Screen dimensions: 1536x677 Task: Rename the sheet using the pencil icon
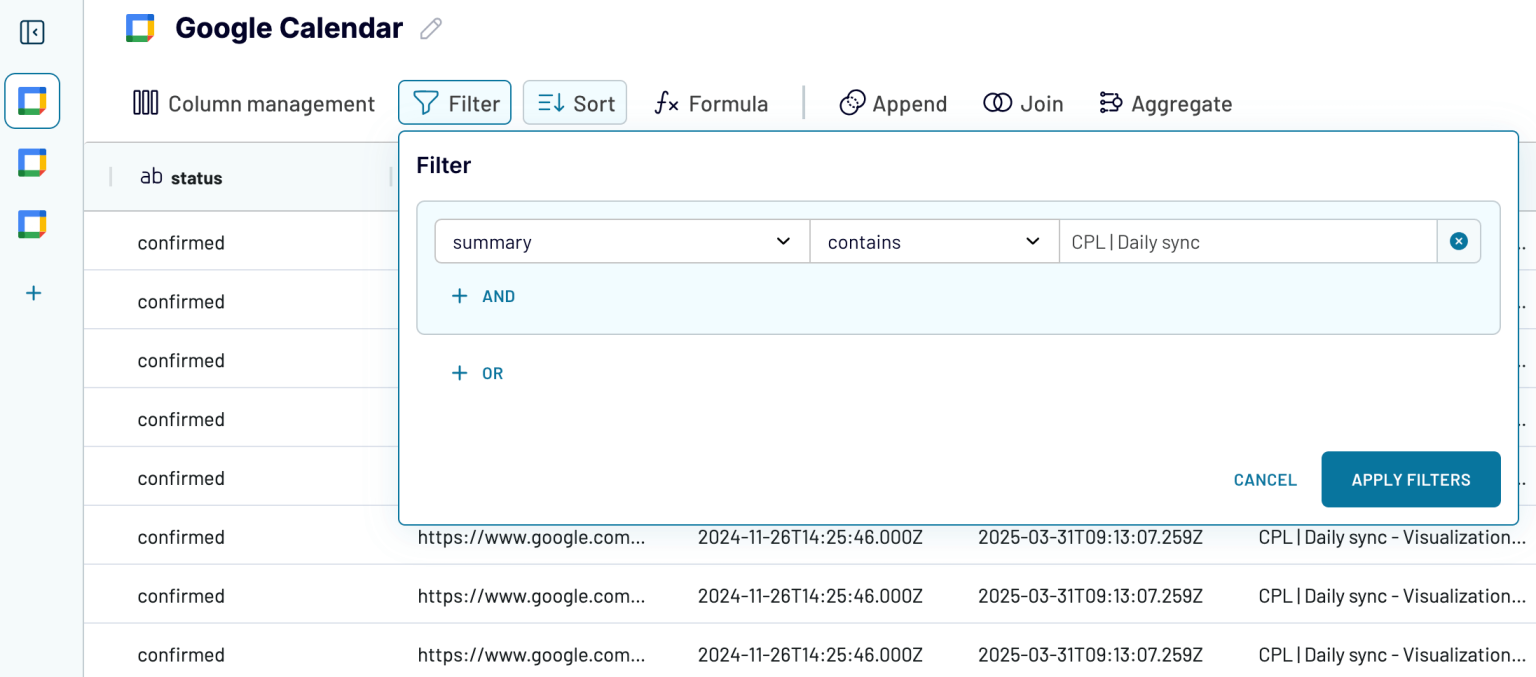(x=430, y=29)
